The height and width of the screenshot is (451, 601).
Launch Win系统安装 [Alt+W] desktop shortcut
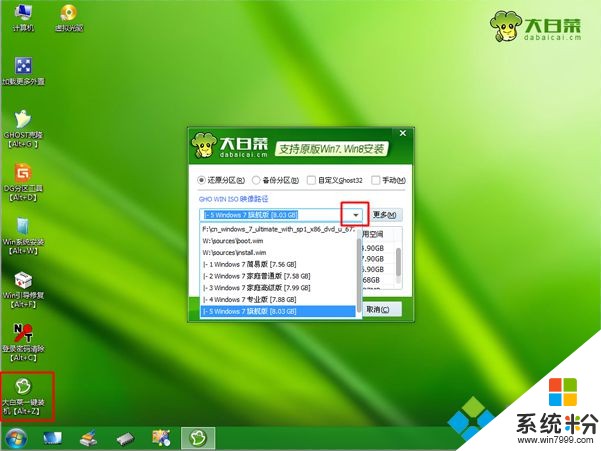tap(23, 236)
